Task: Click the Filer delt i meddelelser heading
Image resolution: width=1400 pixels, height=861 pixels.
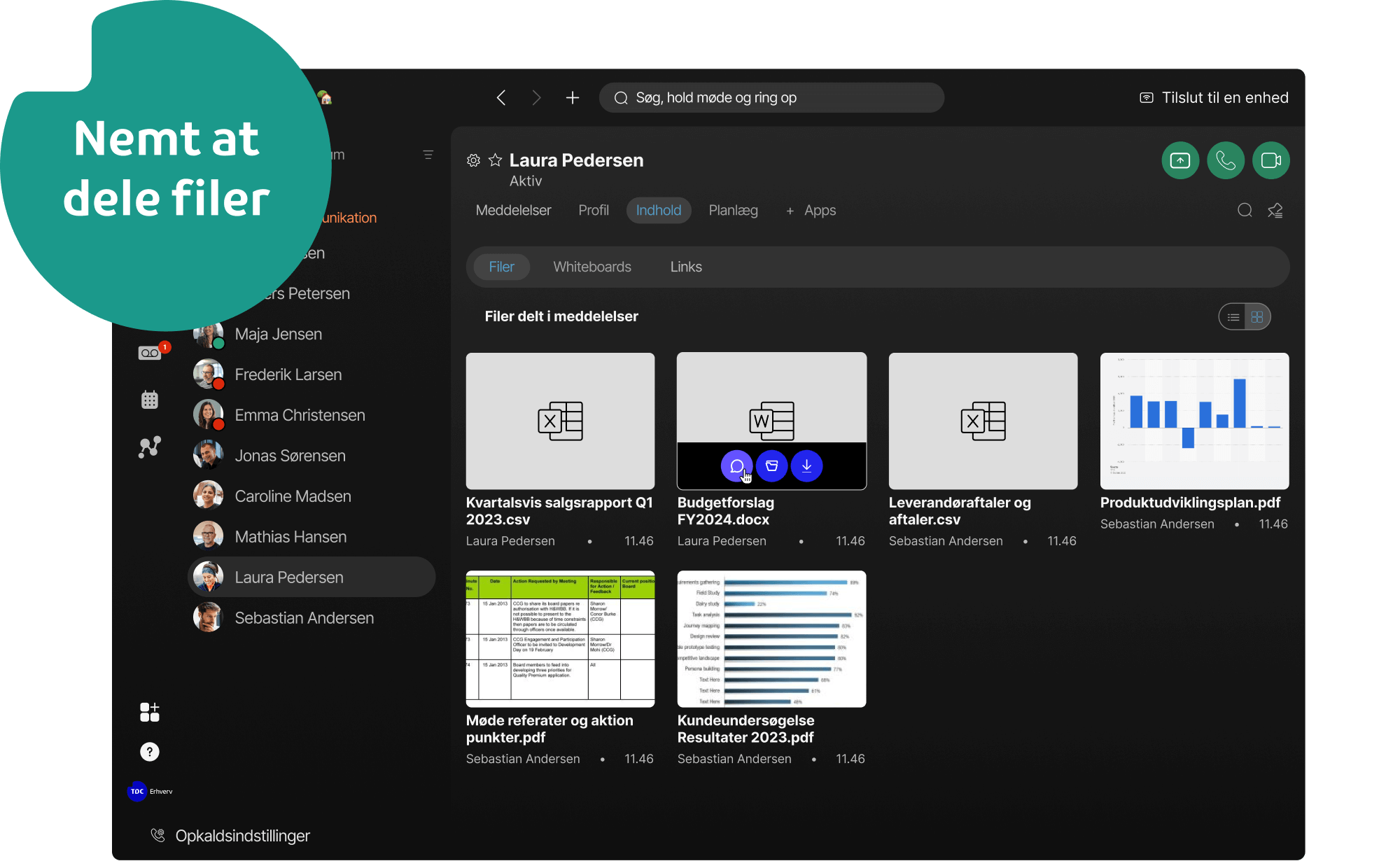Action: pos(561,316)
